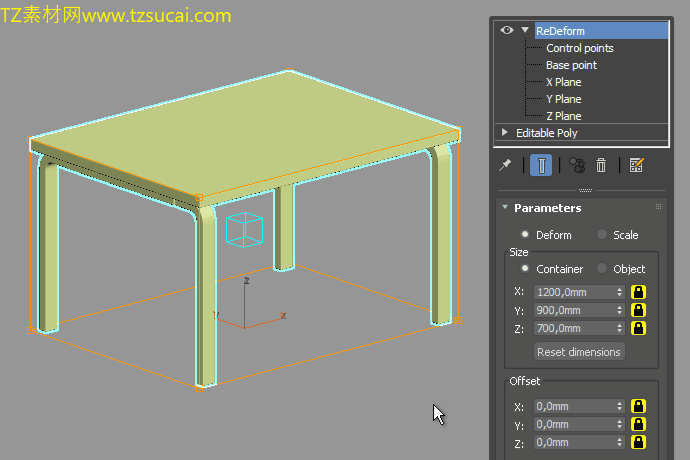Click Size Z value field 700,0mm
This screenshot has height=460, width=690.
click(x=574, y=328)
